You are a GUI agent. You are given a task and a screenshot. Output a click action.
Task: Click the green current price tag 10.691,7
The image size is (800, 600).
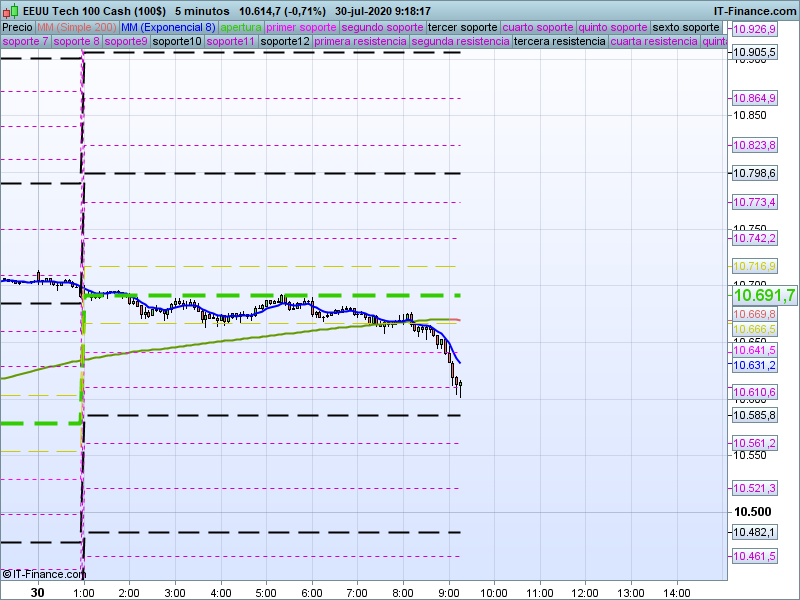[x=764, y=296]
